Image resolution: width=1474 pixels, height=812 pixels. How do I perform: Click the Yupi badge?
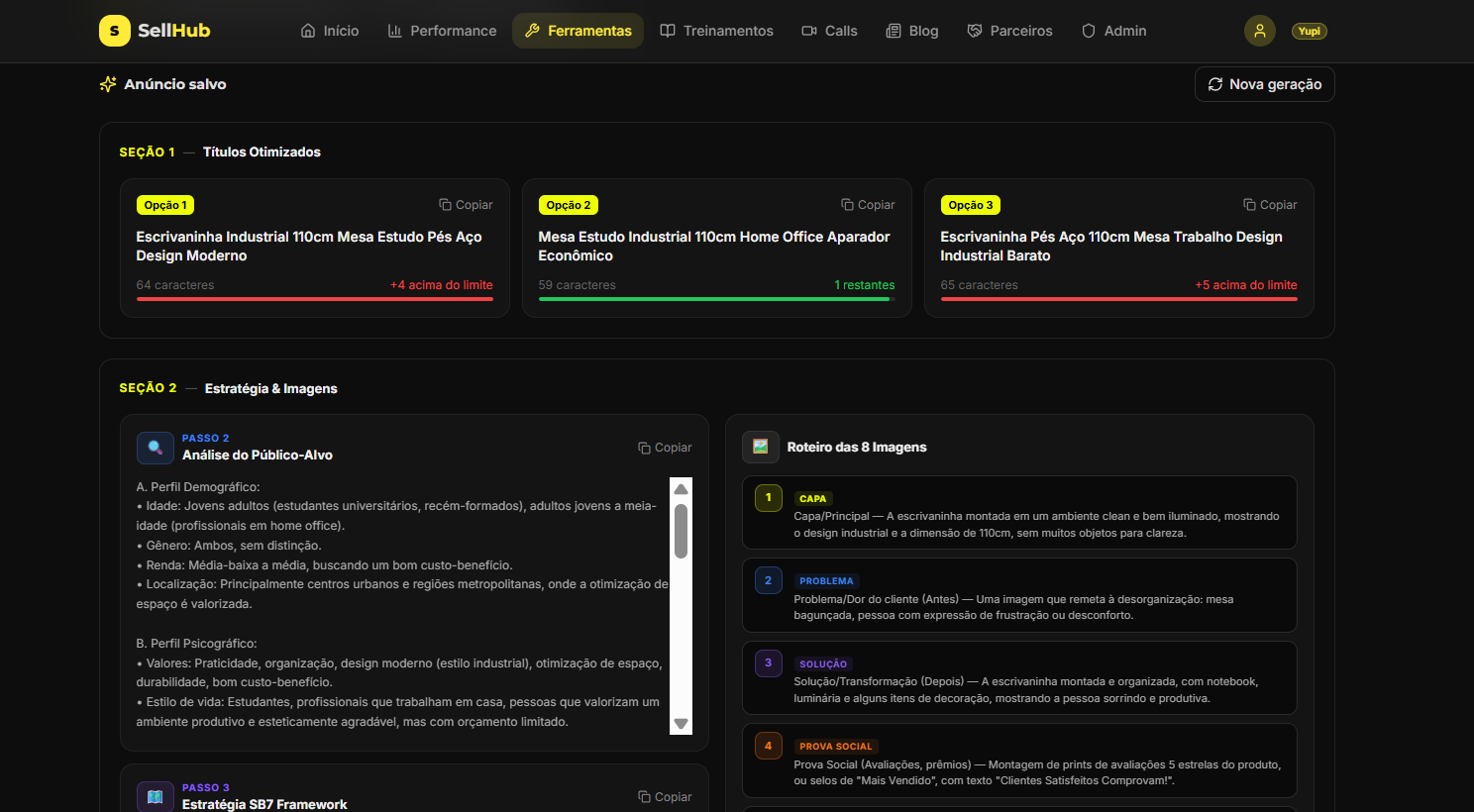(x=1310, y=31)
